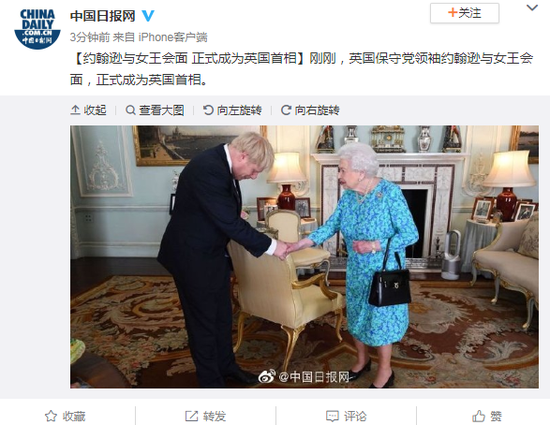Click the China Daily avatar logo

tap(37, 29)
